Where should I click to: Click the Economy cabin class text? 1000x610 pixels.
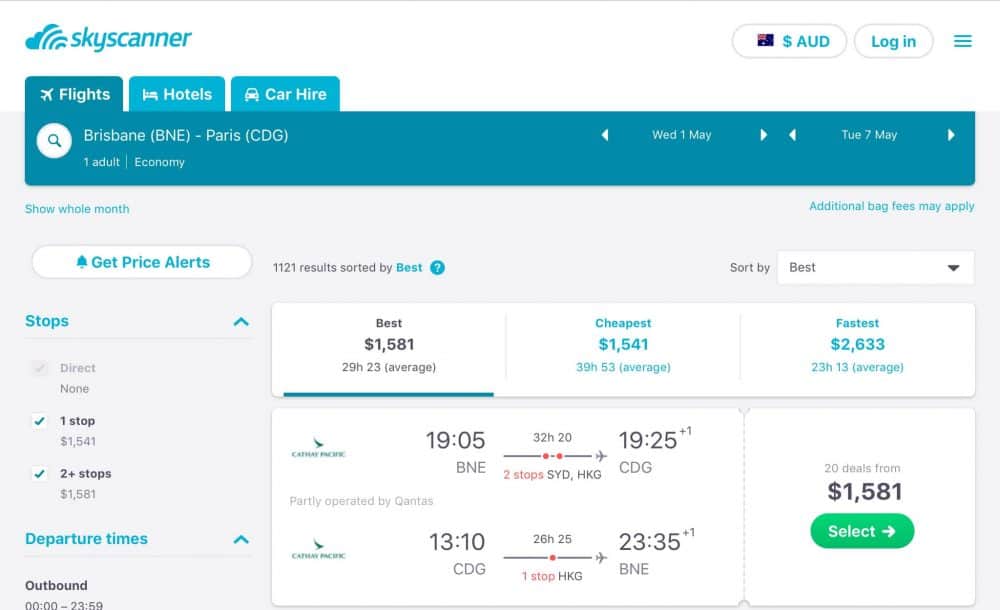coord(159,162)
